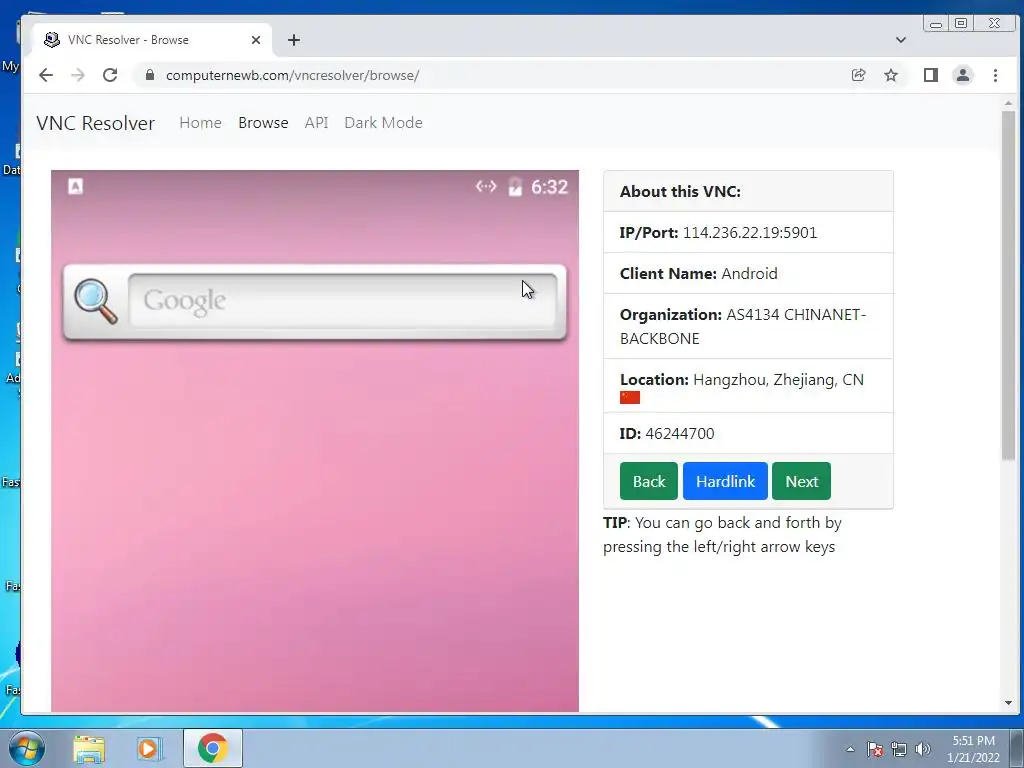Go to the Home nav link

pyautogui.click(x=200, y=123)
